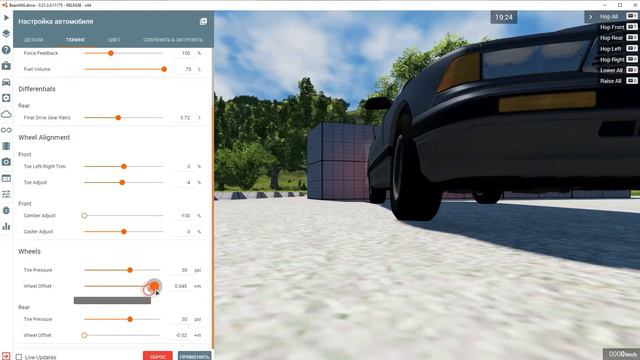Click the Force Feedback value field 100

coord(184,53)
